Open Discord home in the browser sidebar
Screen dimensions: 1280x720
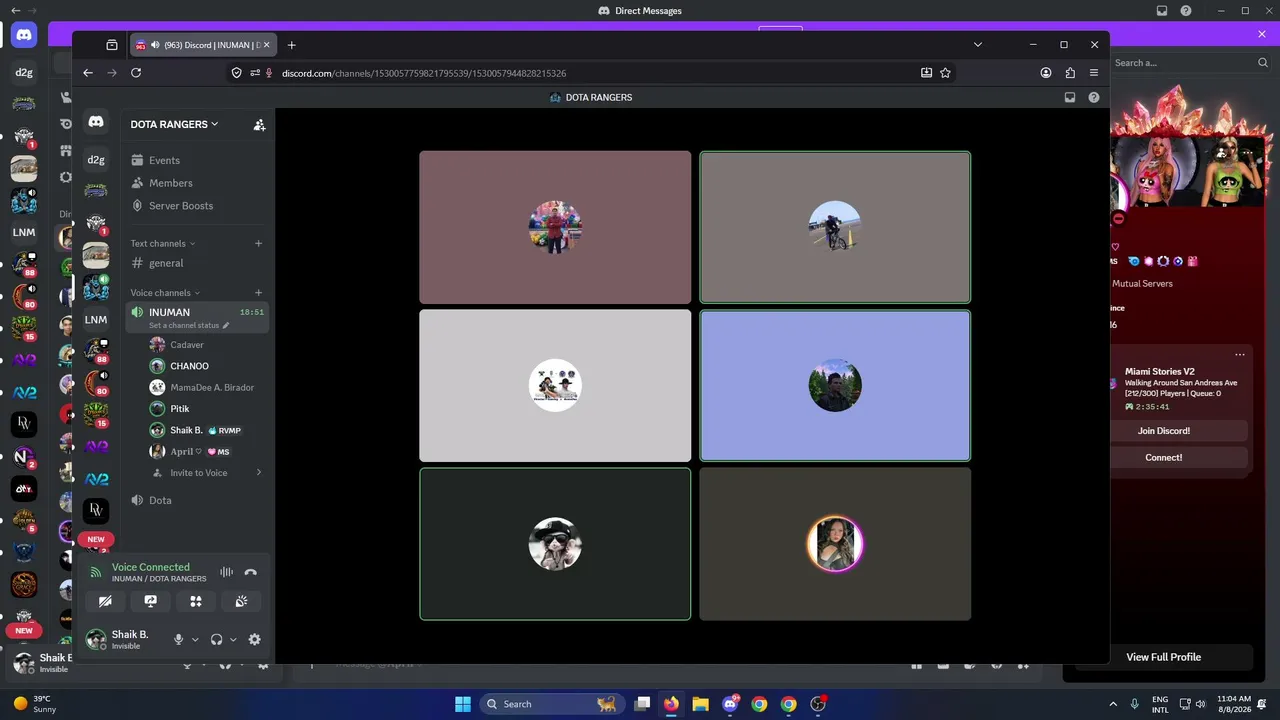point(96,122)
